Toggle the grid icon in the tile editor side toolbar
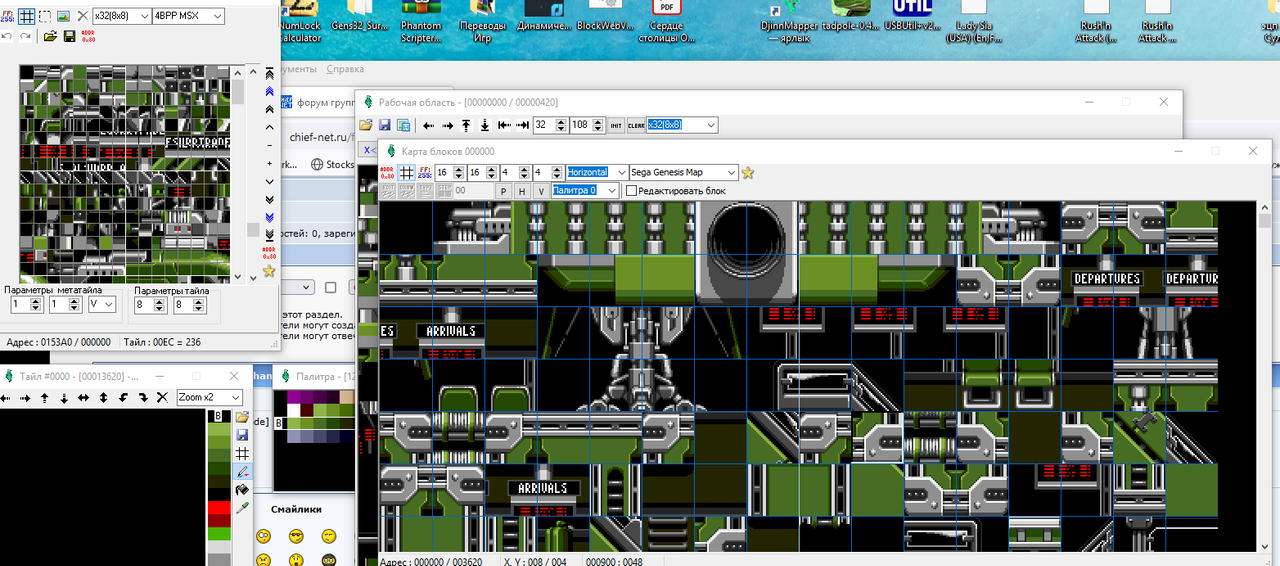 242,453
